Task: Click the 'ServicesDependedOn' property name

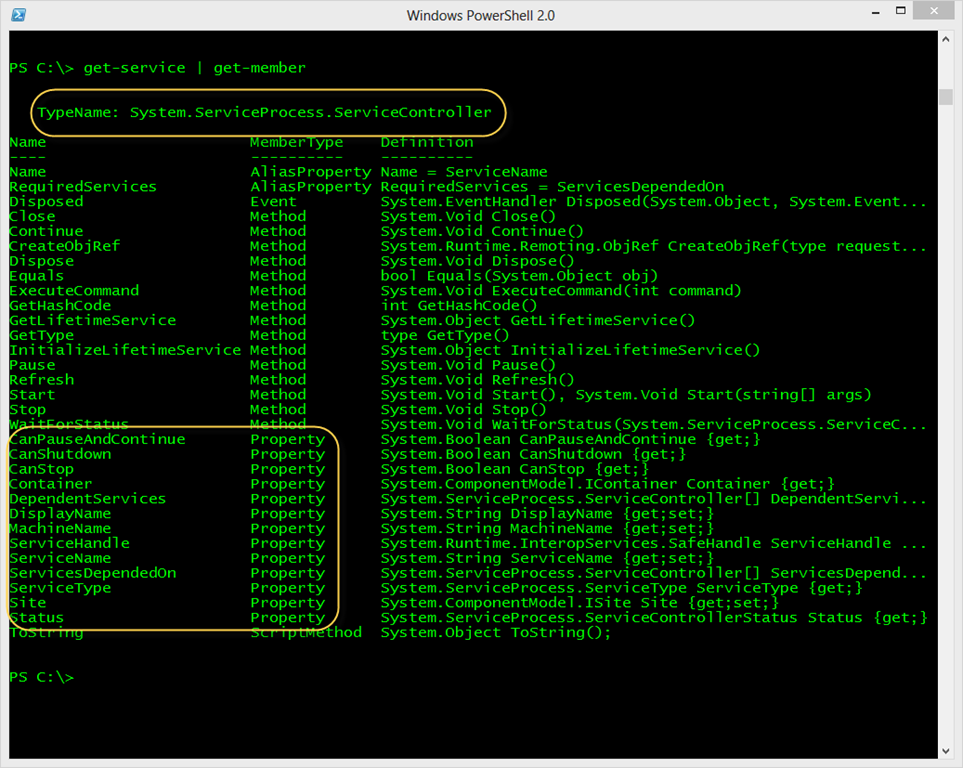Action: point(93,573)
